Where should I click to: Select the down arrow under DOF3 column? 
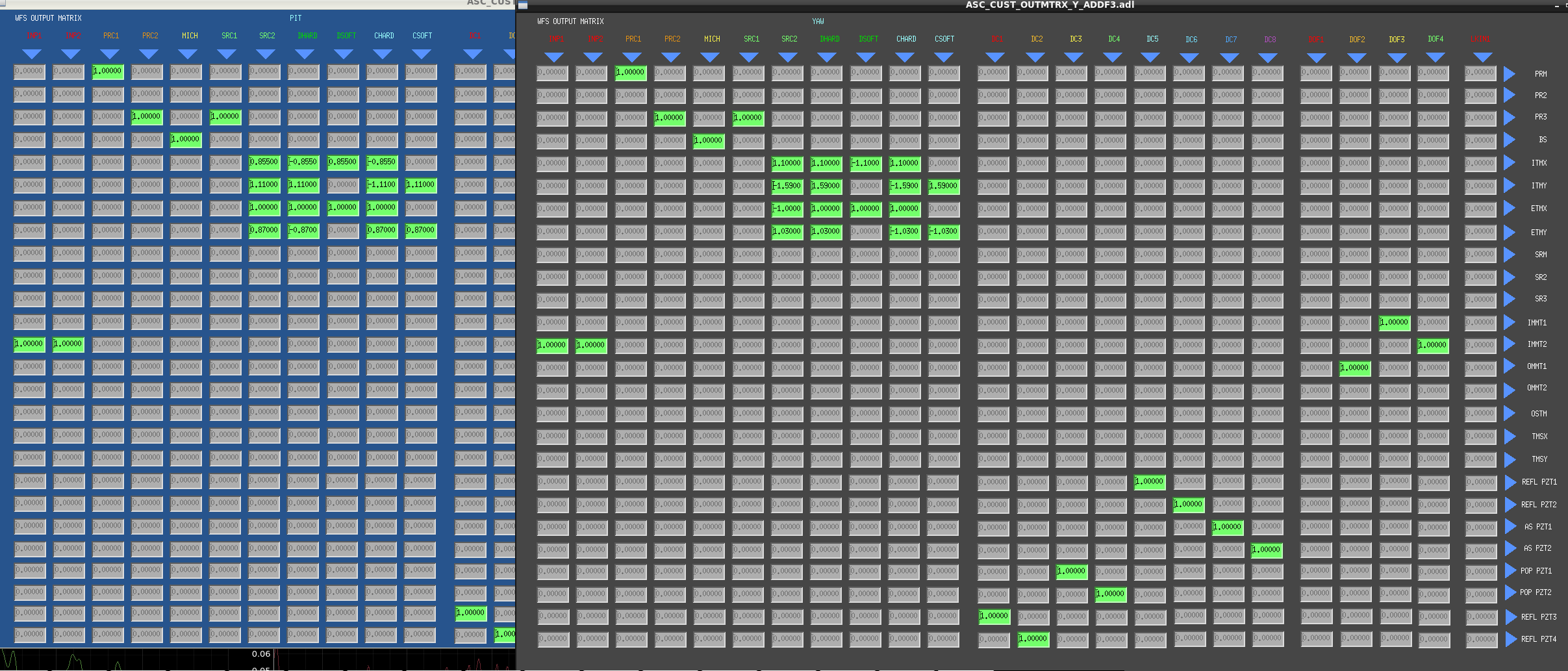pos(1396,57)
